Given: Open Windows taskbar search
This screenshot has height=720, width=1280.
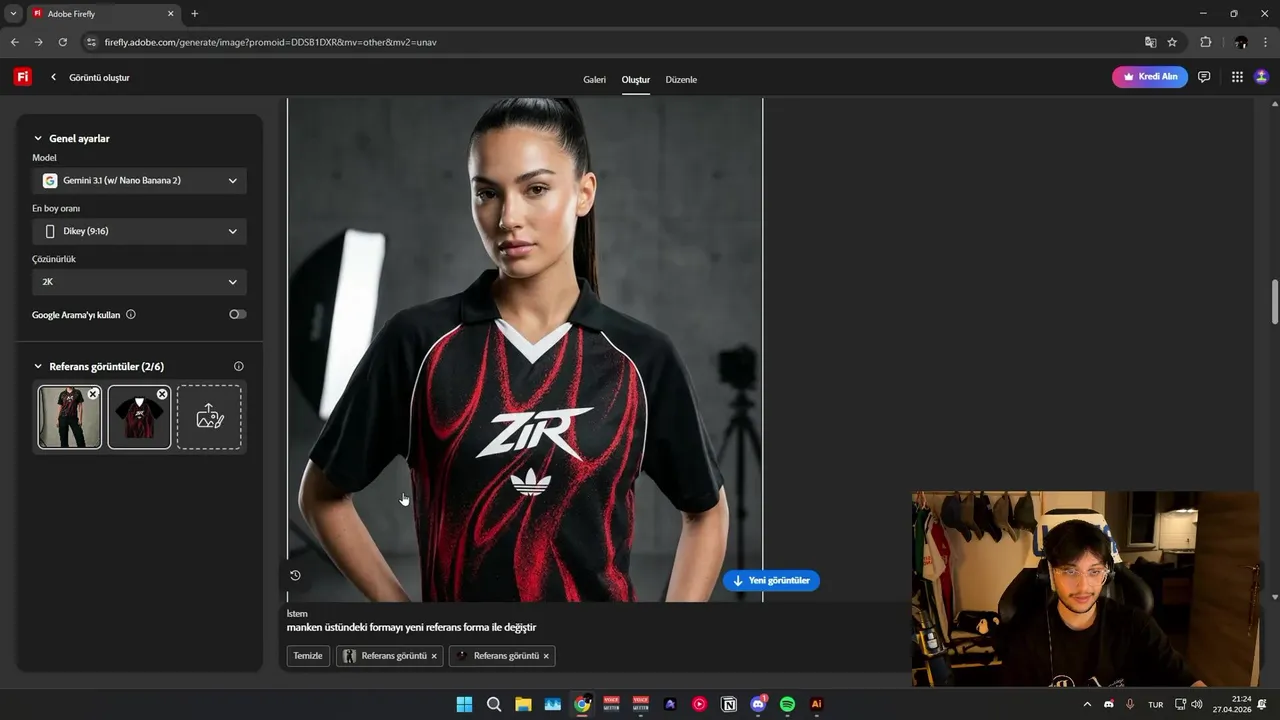Looking at the screenshot, I should click(494, 704).
